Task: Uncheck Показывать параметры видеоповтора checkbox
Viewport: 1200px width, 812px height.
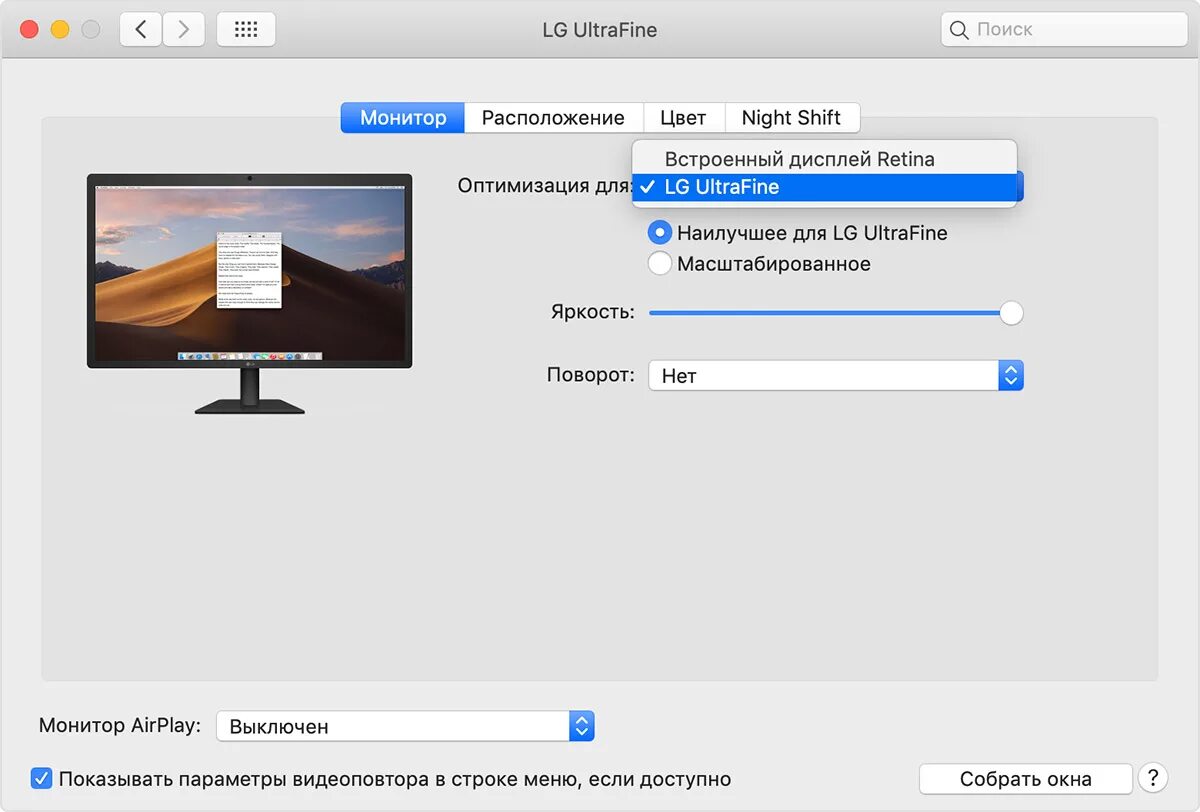Action: tap(41, 778)
